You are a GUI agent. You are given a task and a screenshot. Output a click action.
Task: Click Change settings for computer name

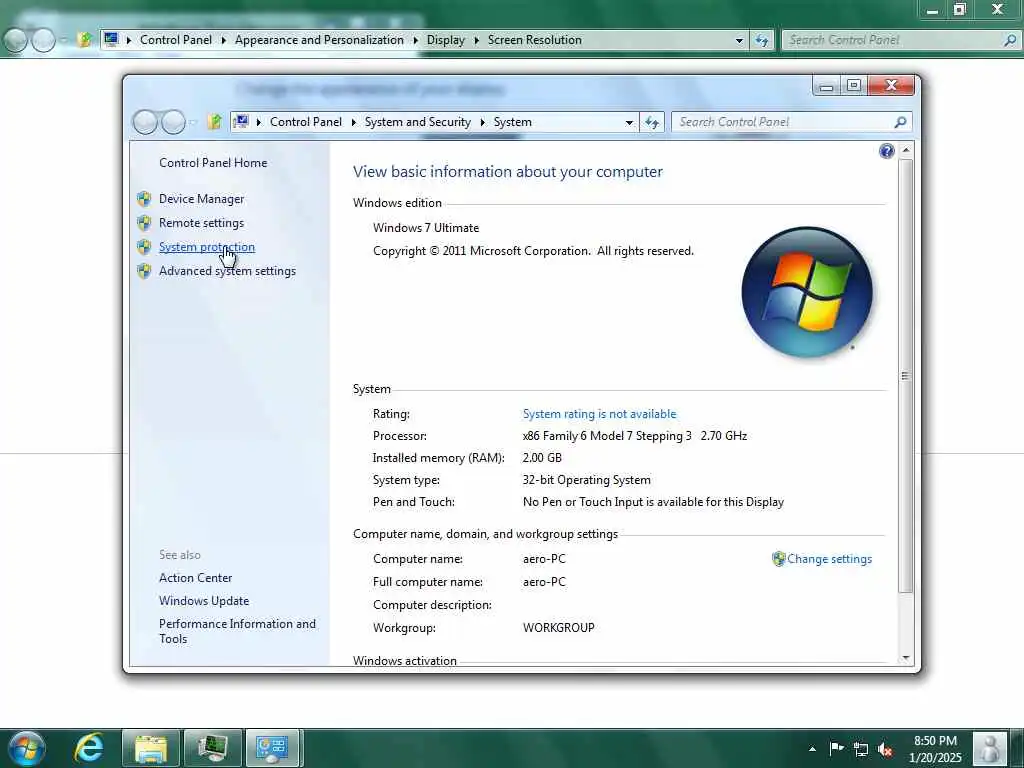[829, 559]
